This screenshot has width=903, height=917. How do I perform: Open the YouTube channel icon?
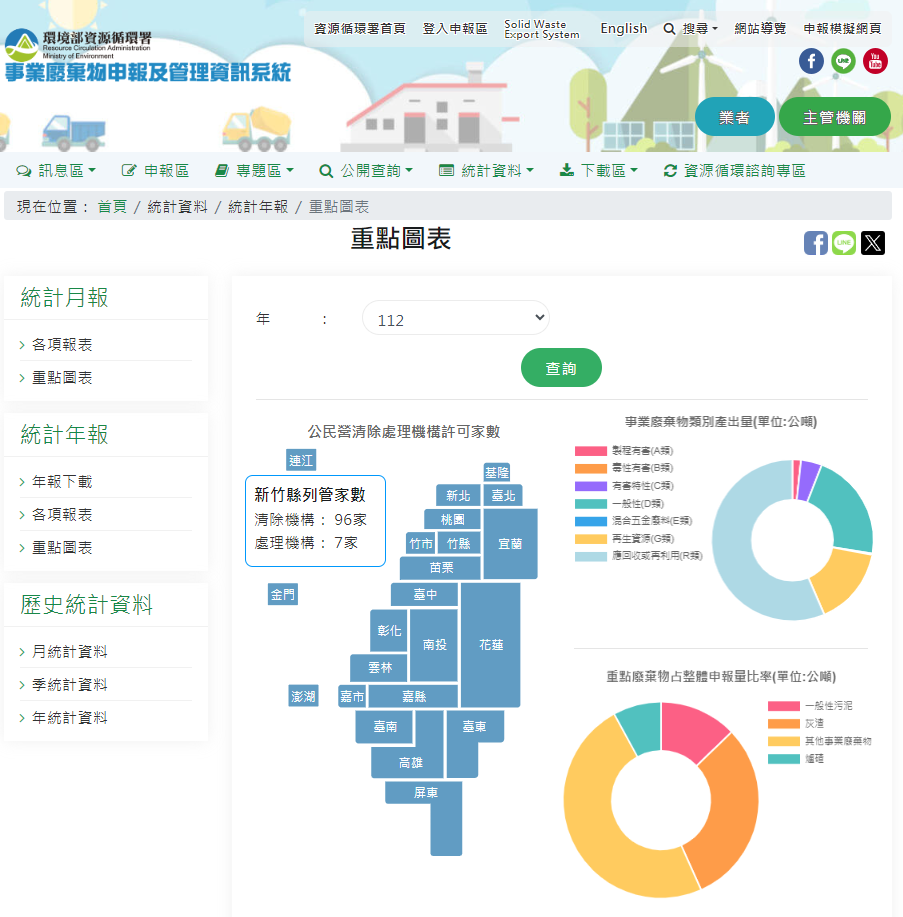[875, 61]
